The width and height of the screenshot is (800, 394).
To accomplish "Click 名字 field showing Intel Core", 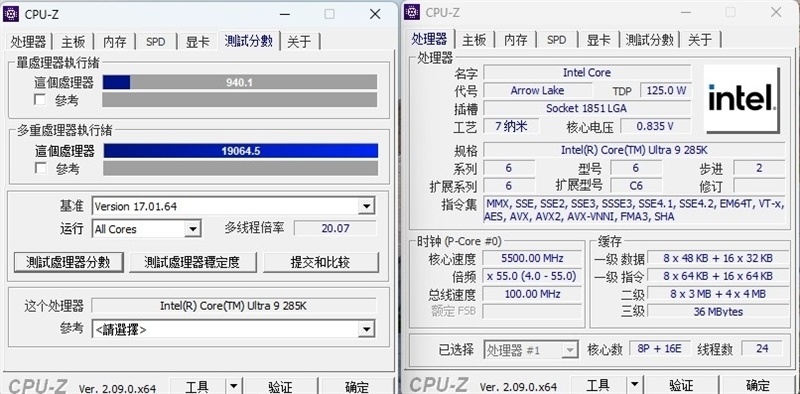I will point(587,72).
